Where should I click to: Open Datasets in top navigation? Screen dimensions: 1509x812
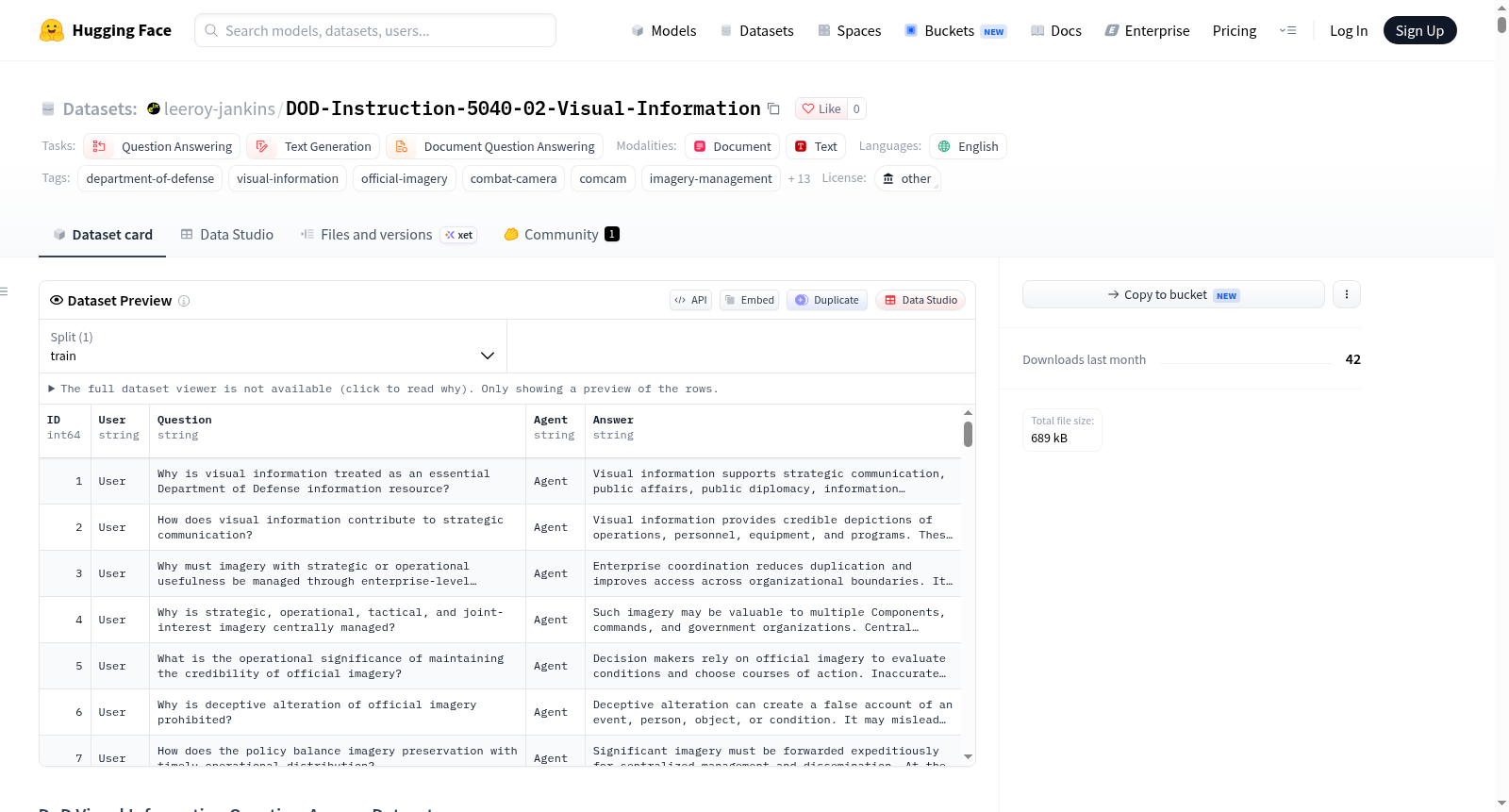[756, 30]
